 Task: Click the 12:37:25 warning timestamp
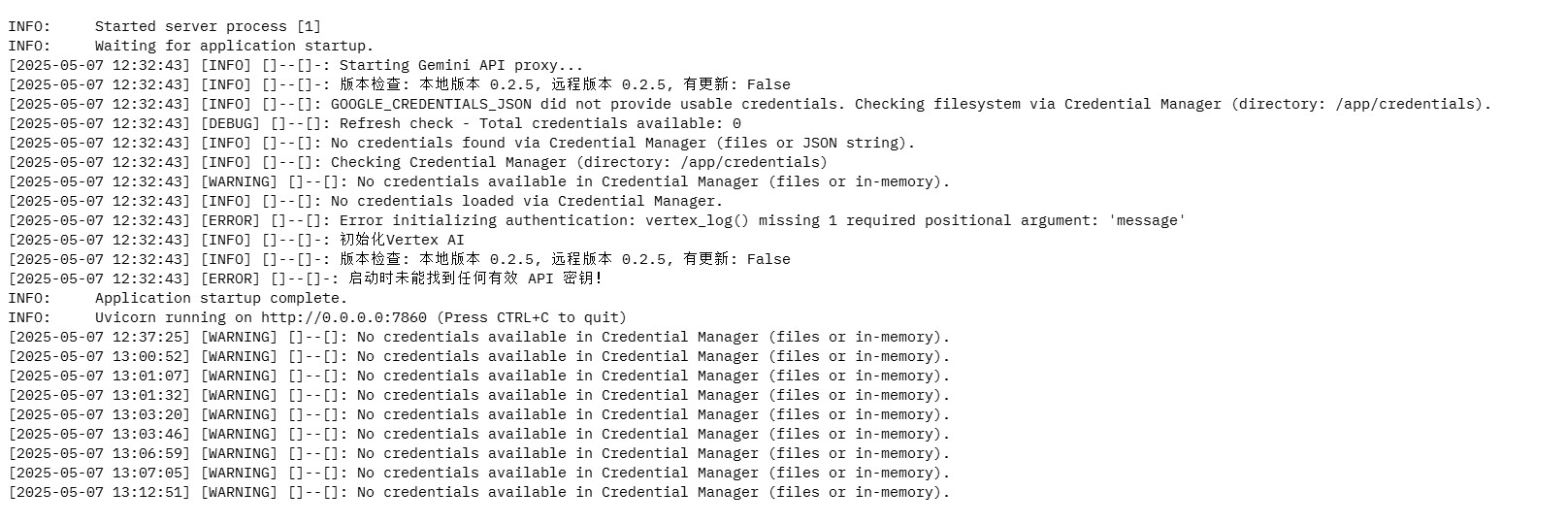pos(100,337)
